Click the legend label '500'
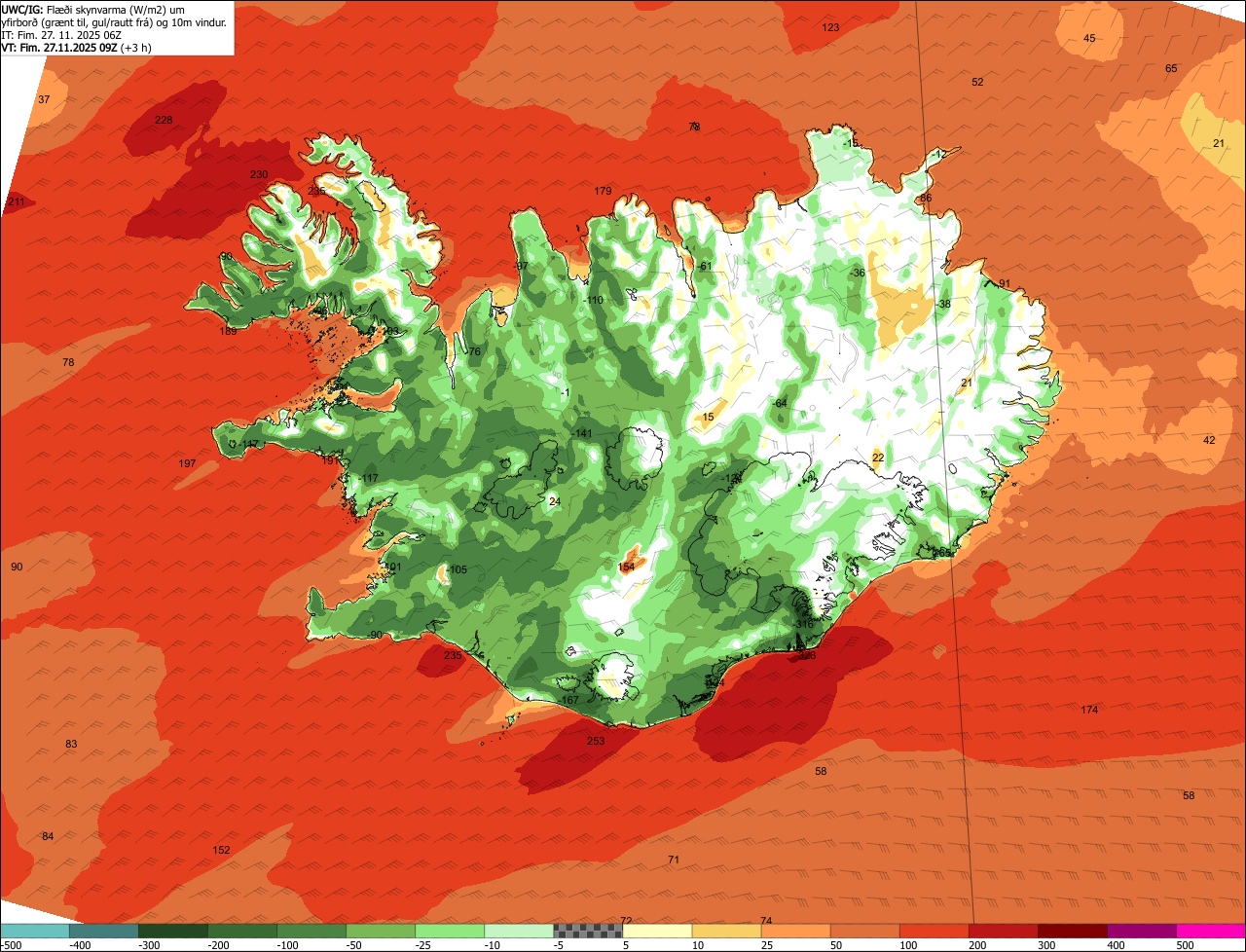The height and width of the screenshot is (952, 1246). coord(1185,945)
